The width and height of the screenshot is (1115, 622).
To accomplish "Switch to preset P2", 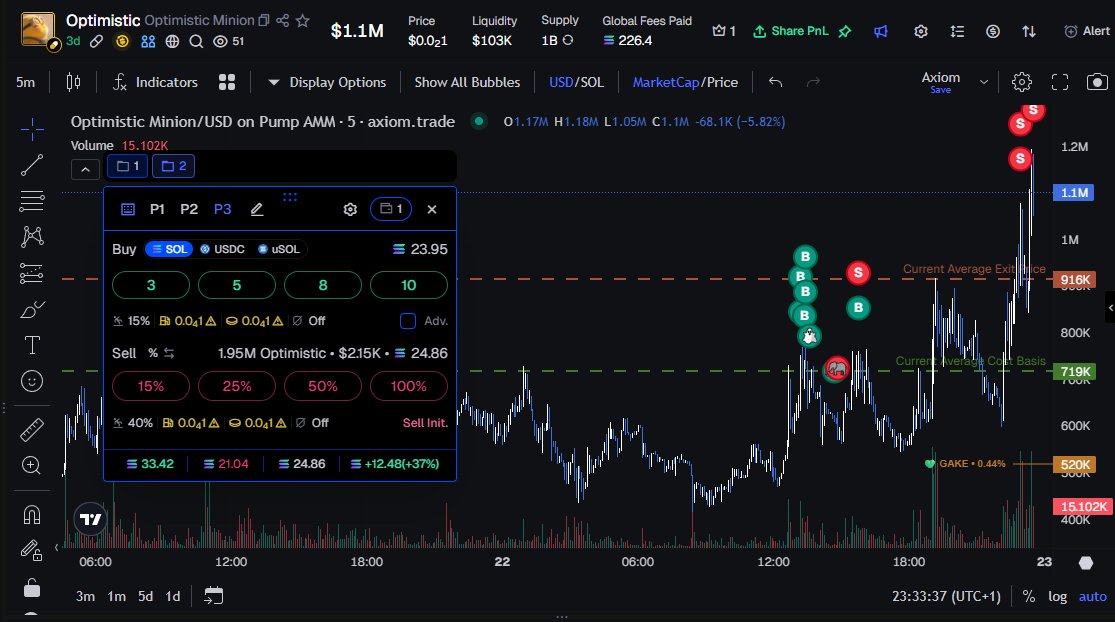I will (189, 209).
